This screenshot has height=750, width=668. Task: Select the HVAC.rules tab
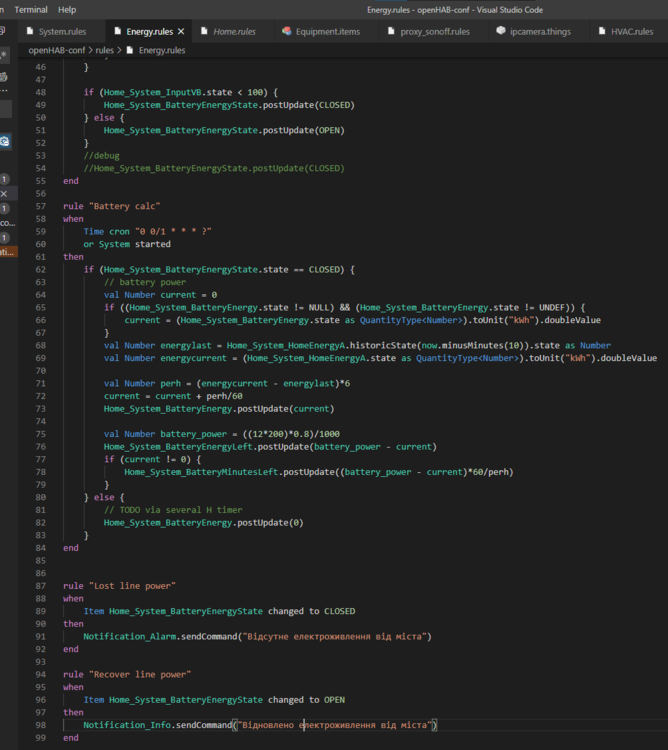pos(631,31)
